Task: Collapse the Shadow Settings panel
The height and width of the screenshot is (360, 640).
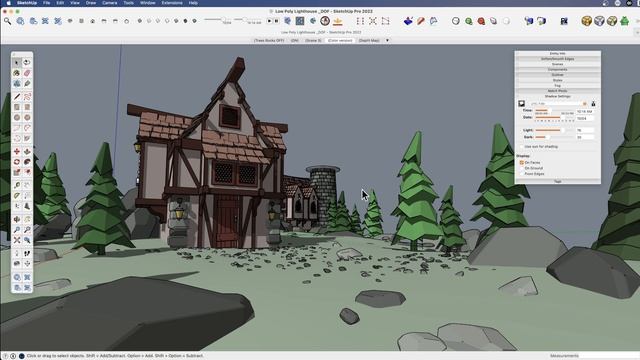Action: 558,96
